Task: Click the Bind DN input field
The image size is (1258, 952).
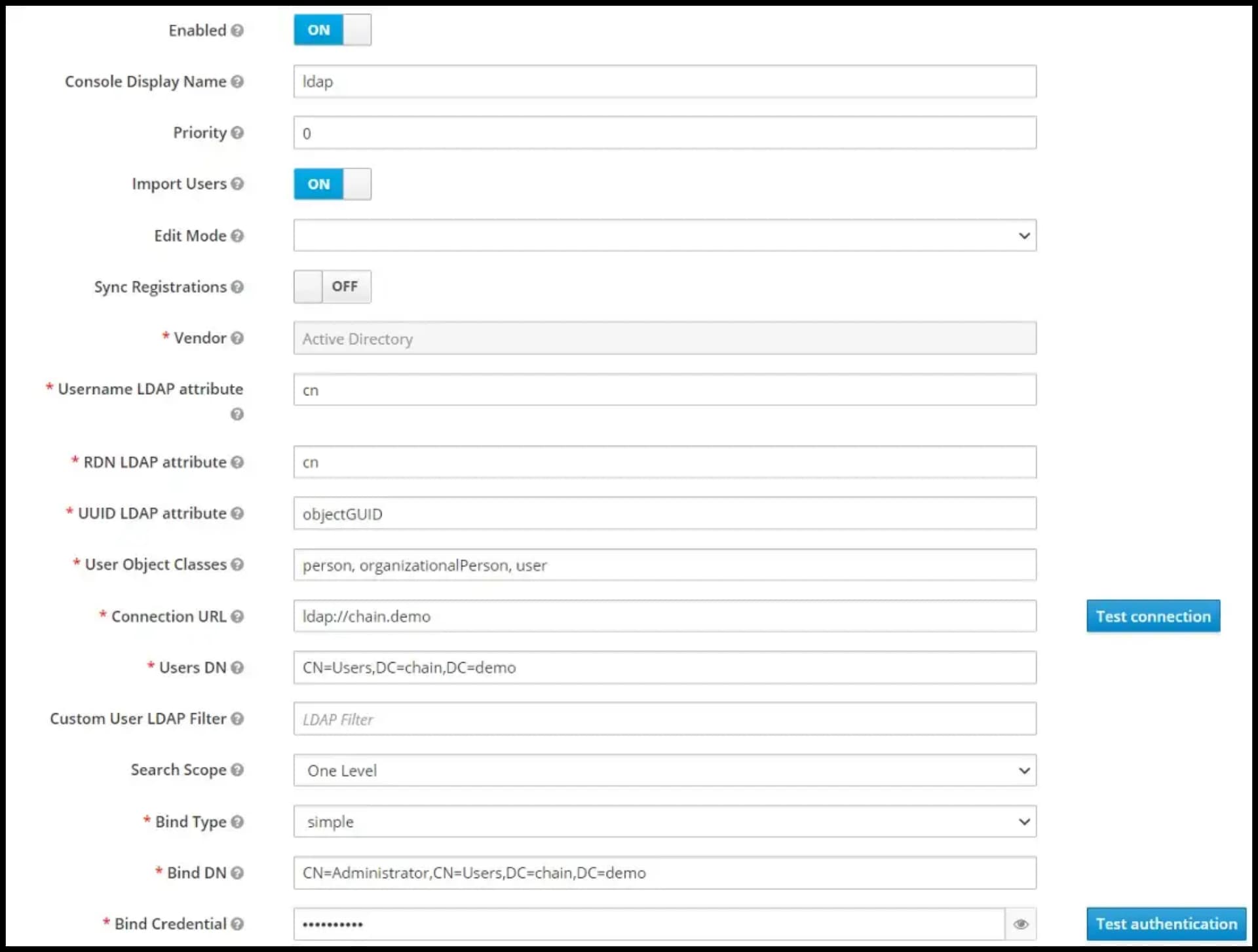Action: point(665,873)
